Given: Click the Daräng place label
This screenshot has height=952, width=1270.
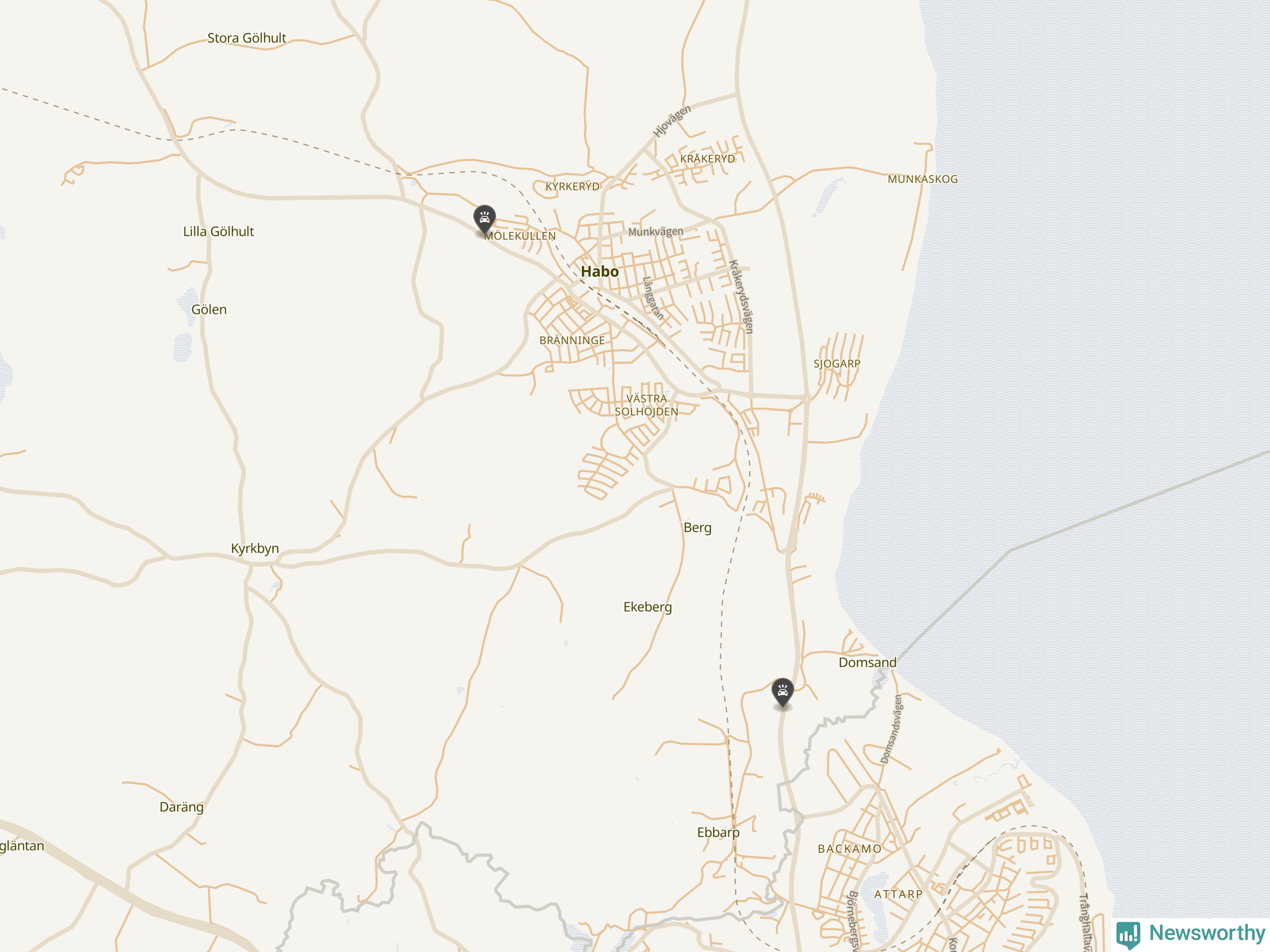Looking at the screenshot, I should click(182, 807).
